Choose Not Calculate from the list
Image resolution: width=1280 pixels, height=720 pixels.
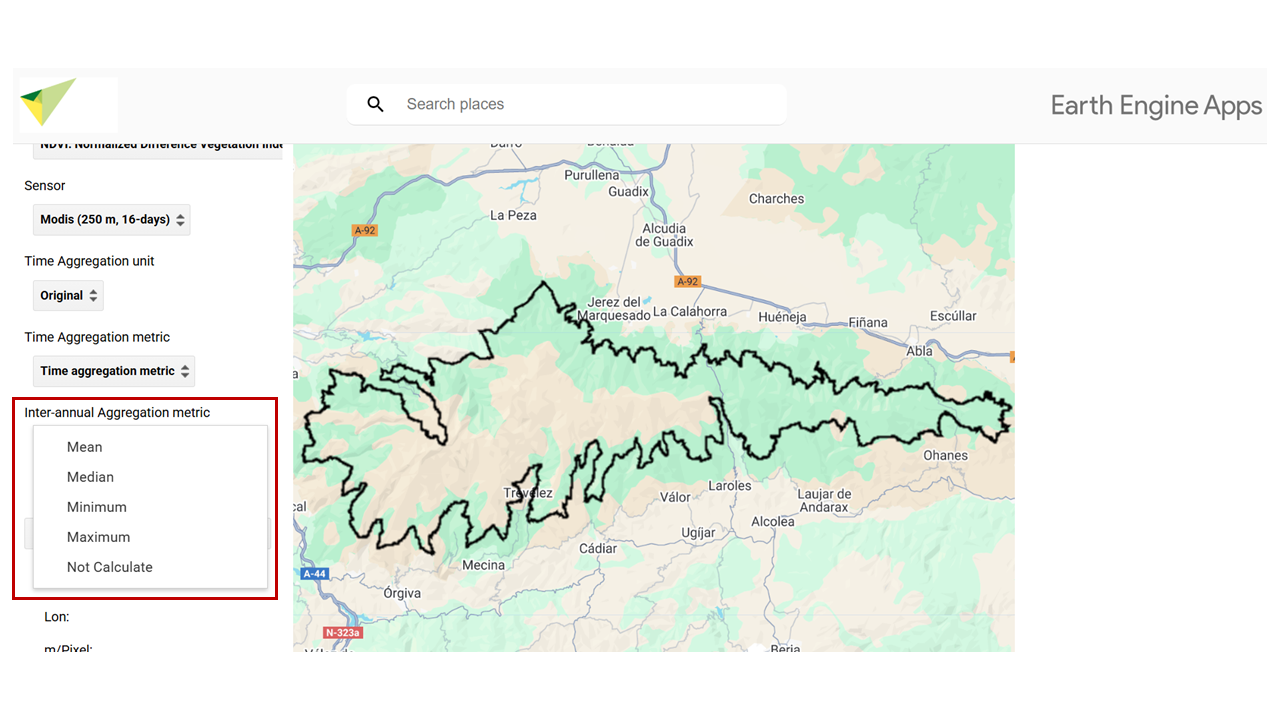point(110,567)
